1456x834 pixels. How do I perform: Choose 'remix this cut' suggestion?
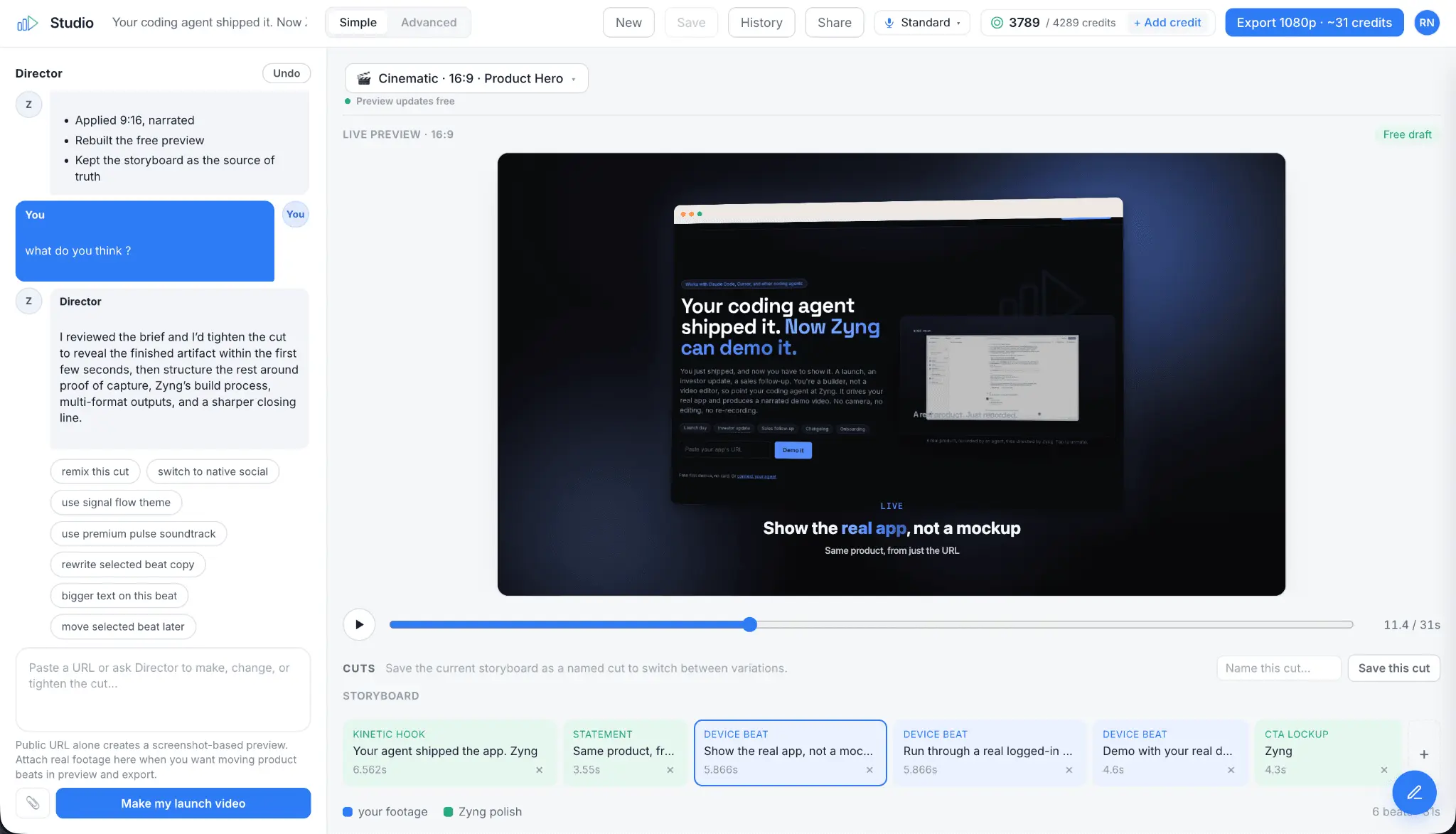point(95,471)
